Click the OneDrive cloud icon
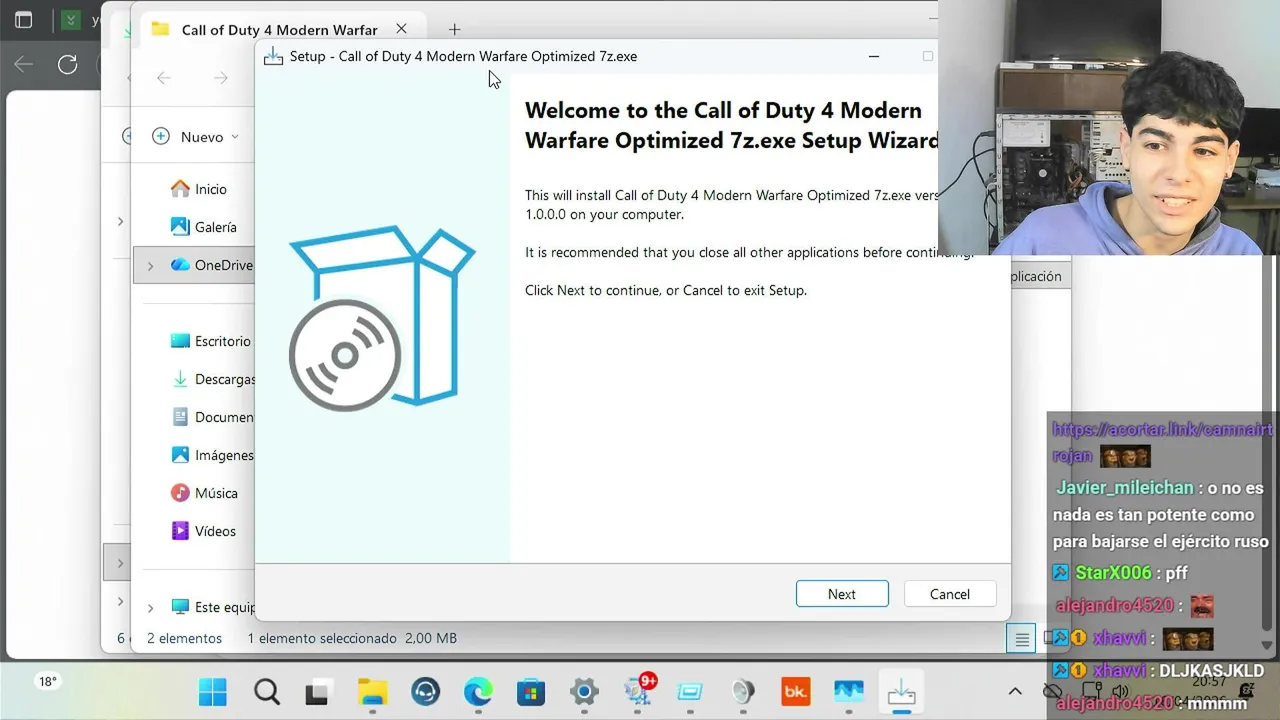The height and width of the screenshot is (720, 1280). click(x=180, y=265)
